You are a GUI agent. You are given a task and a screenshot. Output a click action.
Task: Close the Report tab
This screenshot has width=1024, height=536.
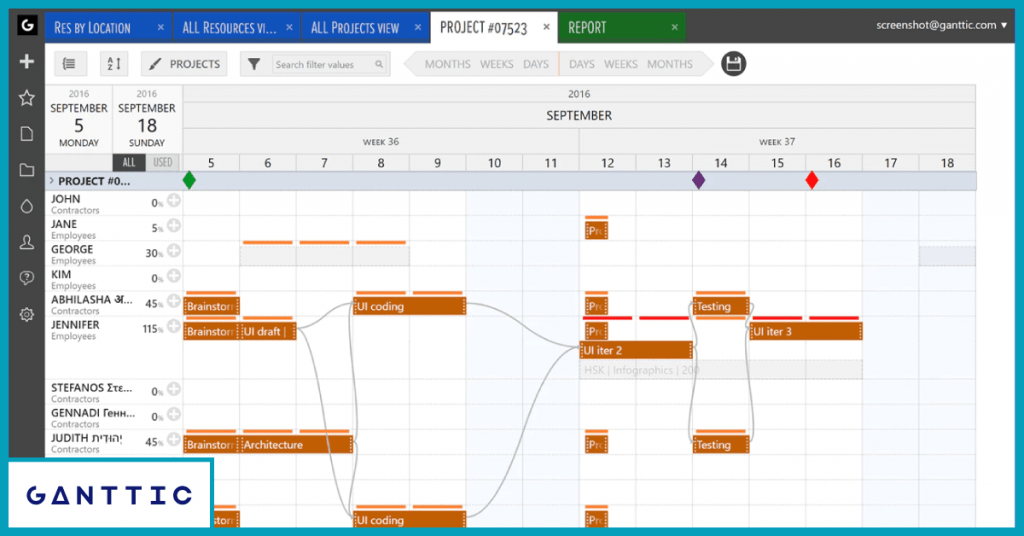(x=675, y=27)
